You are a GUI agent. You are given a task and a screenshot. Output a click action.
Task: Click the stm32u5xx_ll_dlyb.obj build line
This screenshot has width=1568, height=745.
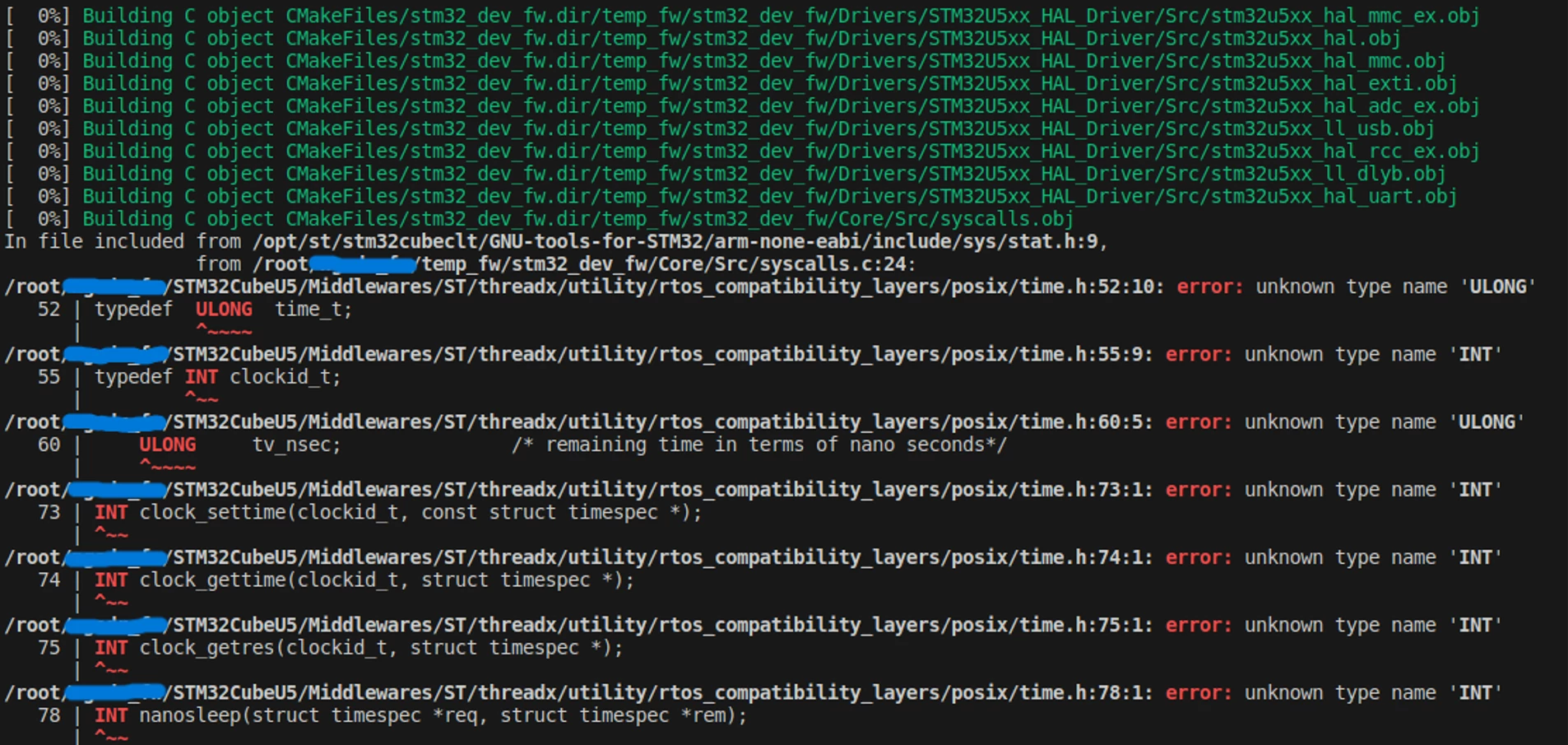(726, 175)
